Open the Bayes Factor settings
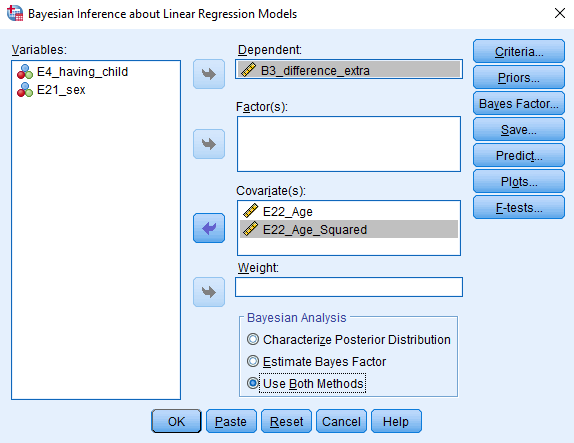 point(519,104)
